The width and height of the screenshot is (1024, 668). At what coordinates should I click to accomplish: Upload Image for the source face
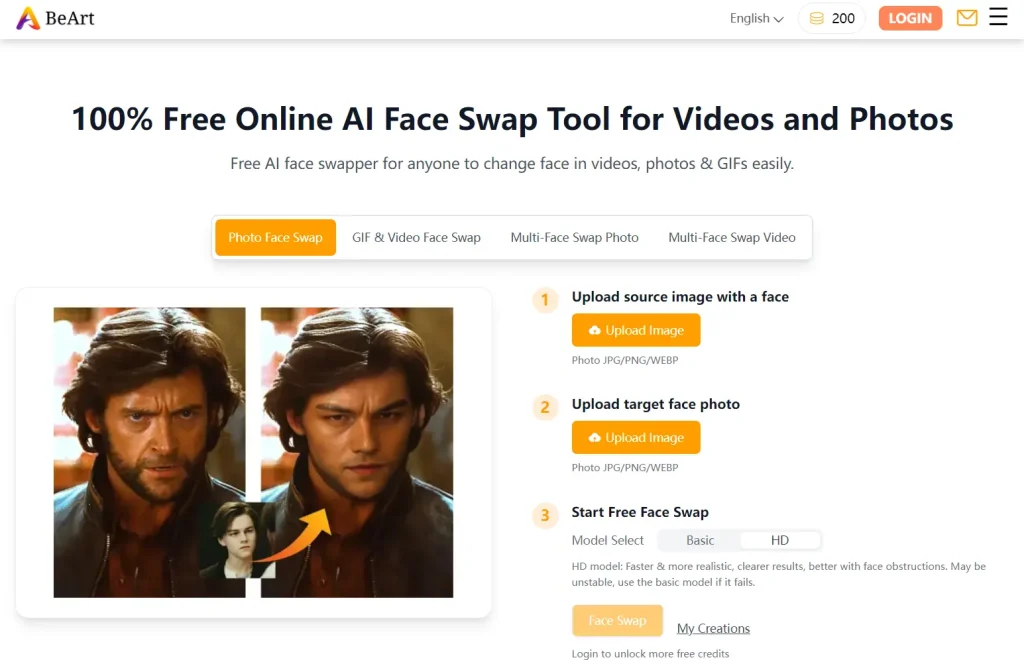pos(636,330)
